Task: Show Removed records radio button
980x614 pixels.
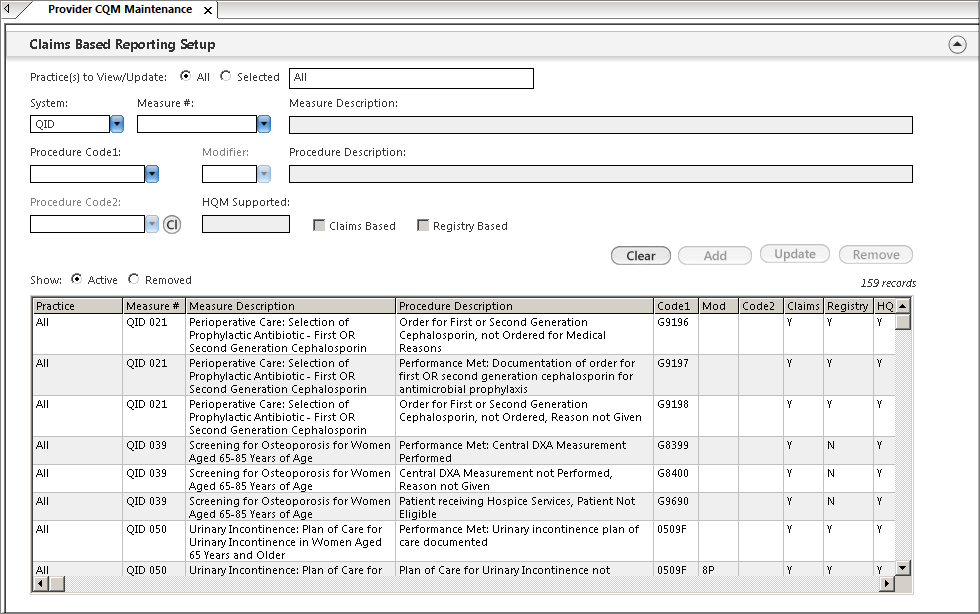Action: pyautogui.click(x=133, y=279)
